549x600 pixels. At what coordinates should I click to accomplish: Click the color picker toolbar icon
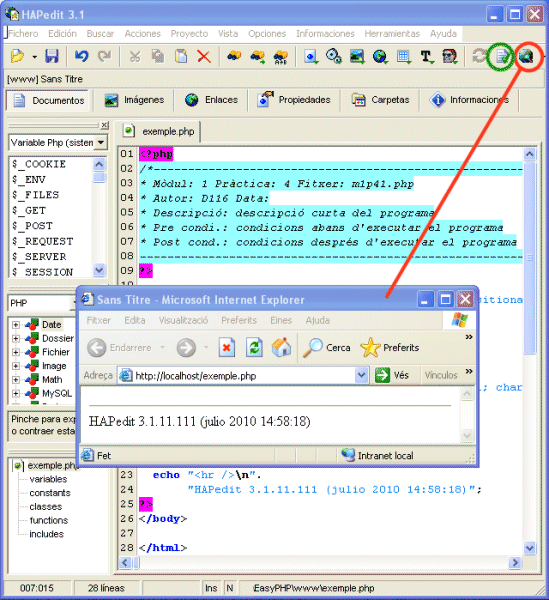click(x=334, y=56)
